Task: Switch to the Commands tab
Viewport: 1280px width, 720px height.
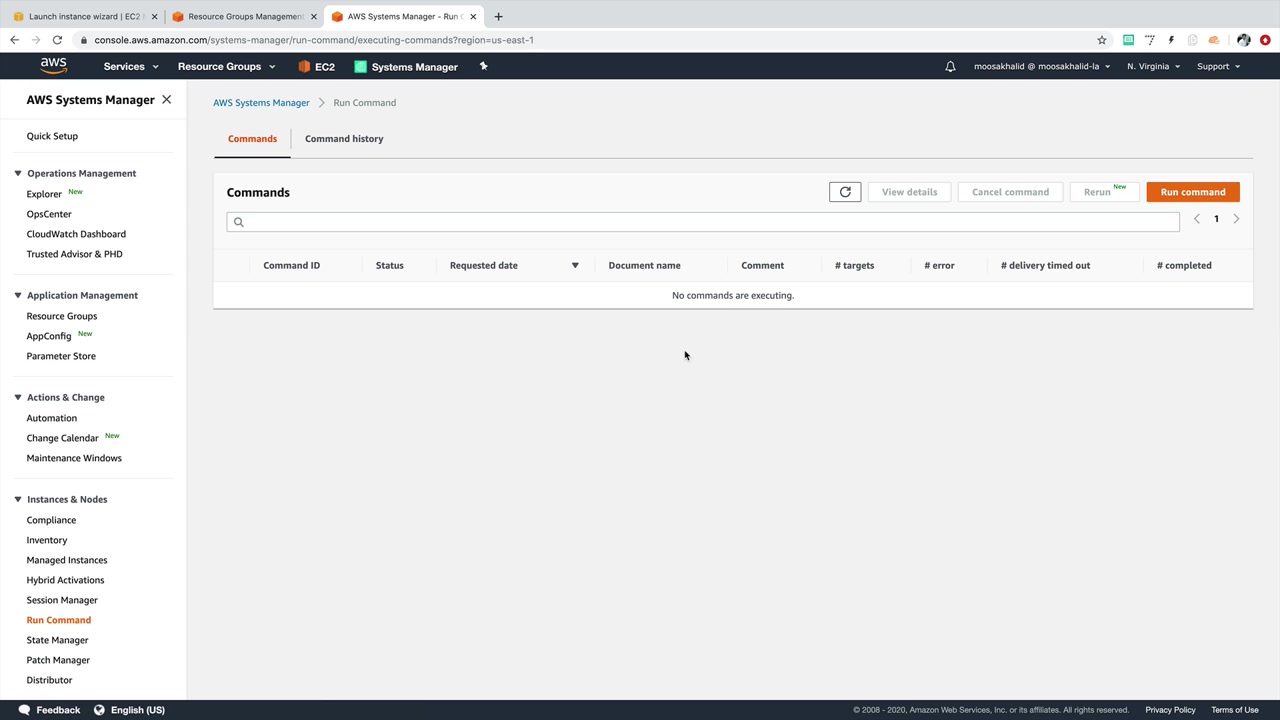Action: [252, 139]
